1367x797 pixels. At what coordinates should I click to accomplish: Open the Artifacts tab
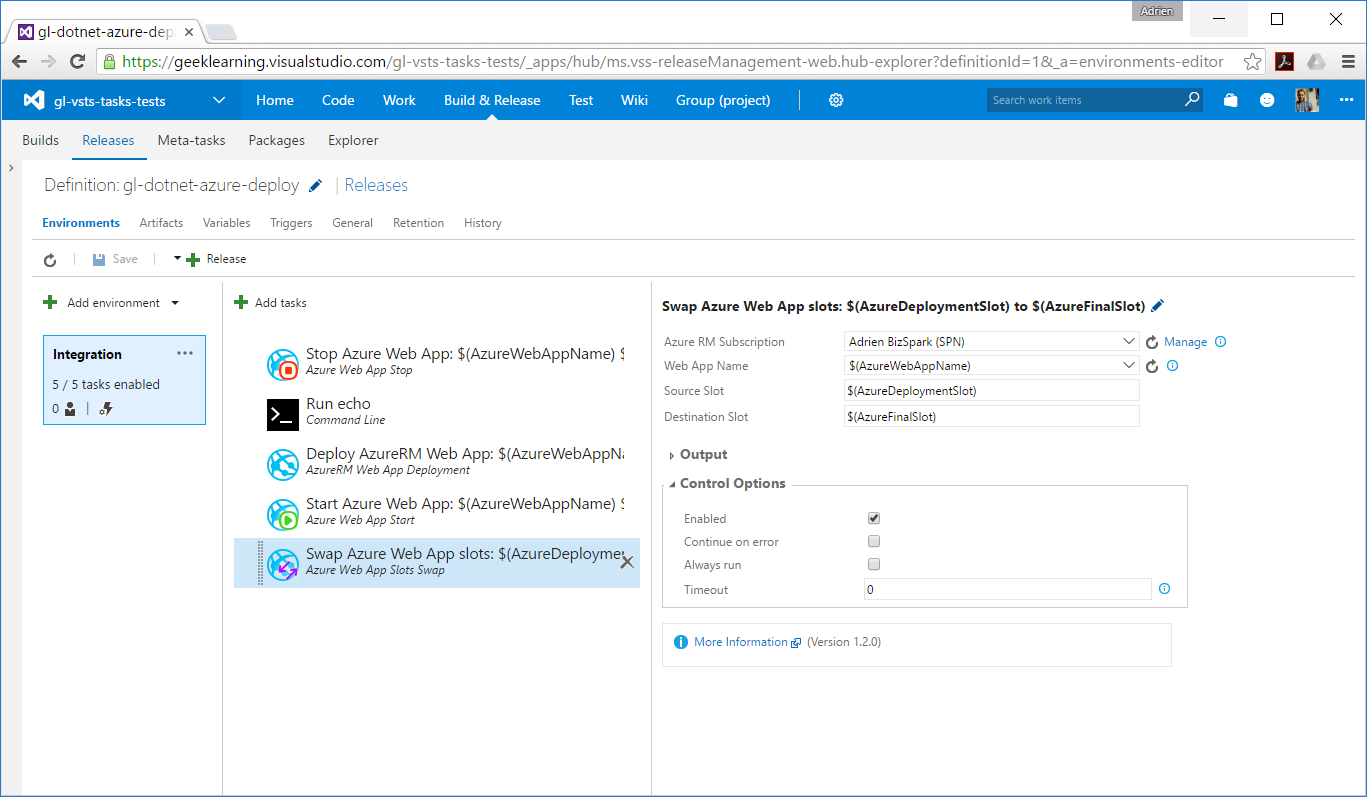point(161,223)
